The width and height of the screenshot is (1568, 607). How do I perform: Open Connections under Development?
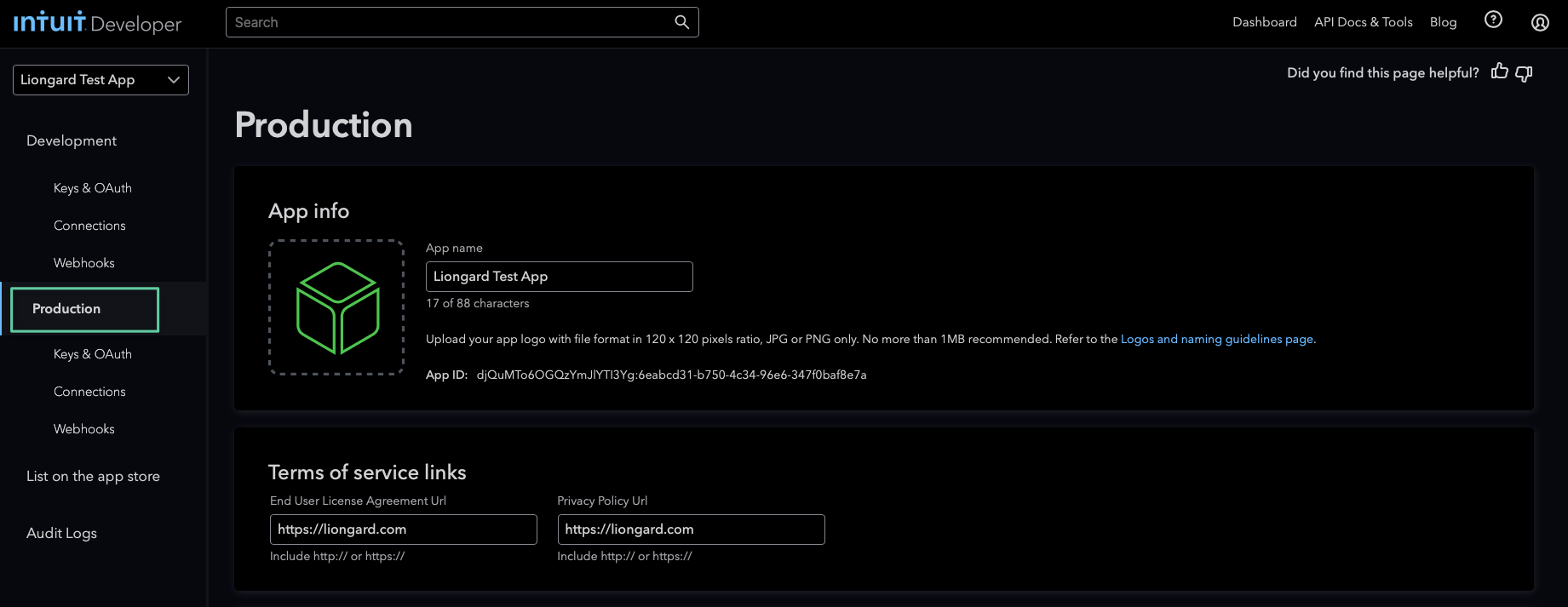tap(89, 226)
